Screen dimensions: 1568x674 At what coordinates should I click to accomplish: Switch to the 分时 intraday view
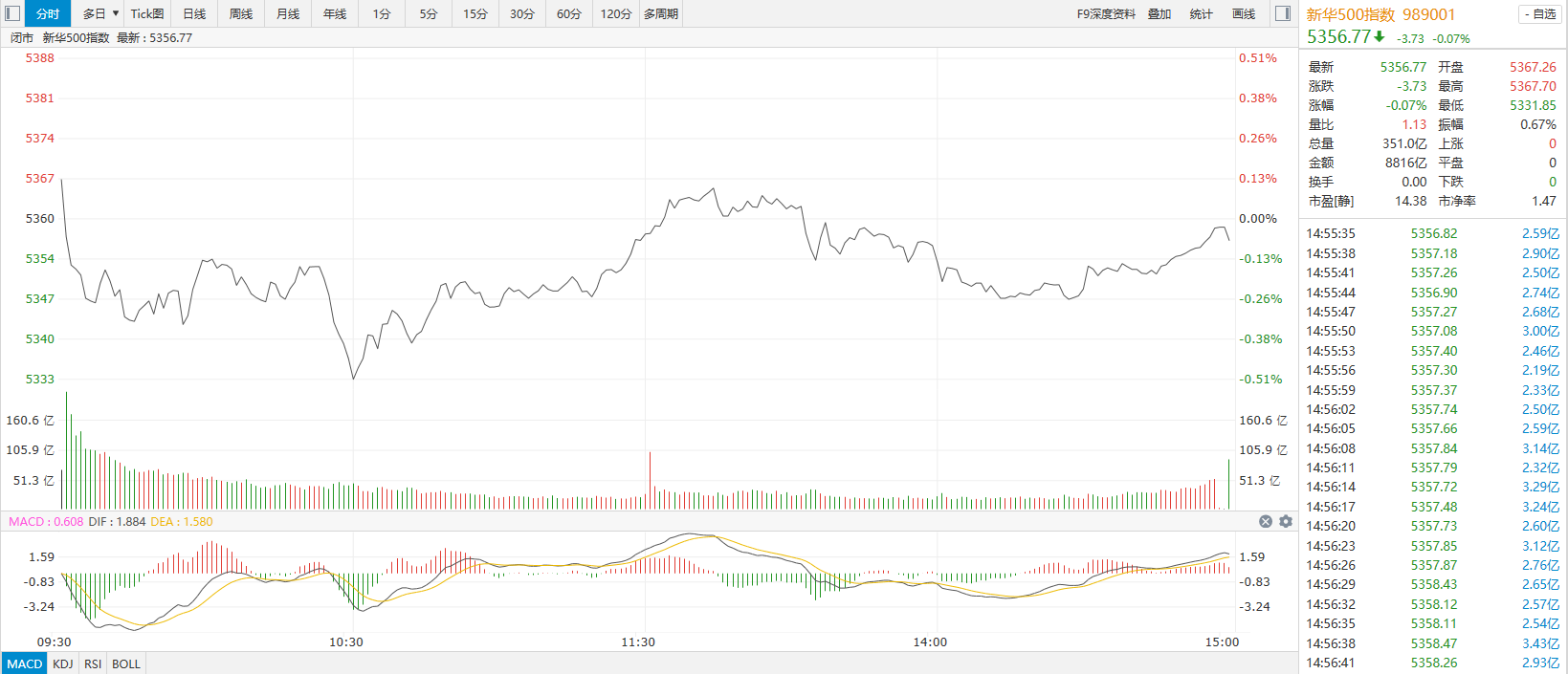click(x=48, y=13)
